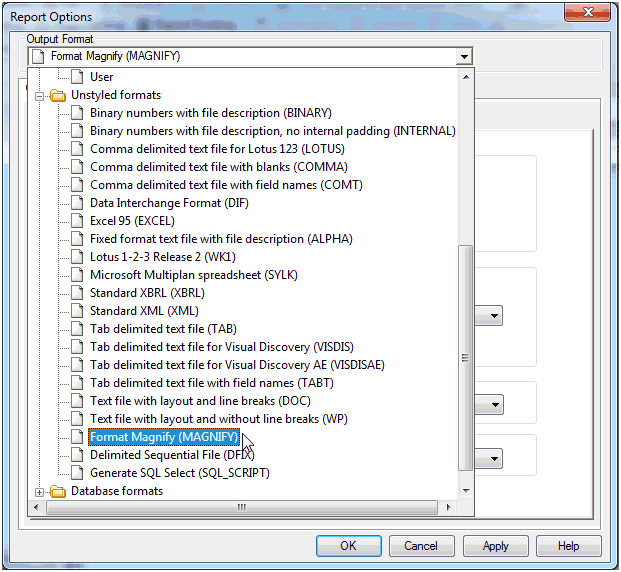
Task: Select Excel 95 (EXCEL) format
Action: tap(132, 221)
